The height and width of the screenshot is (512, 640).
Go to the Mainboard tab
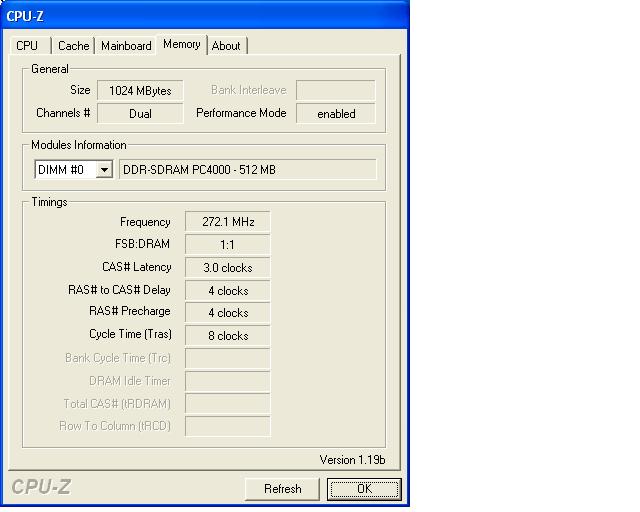pyautogui.click(x=126, y=46)
